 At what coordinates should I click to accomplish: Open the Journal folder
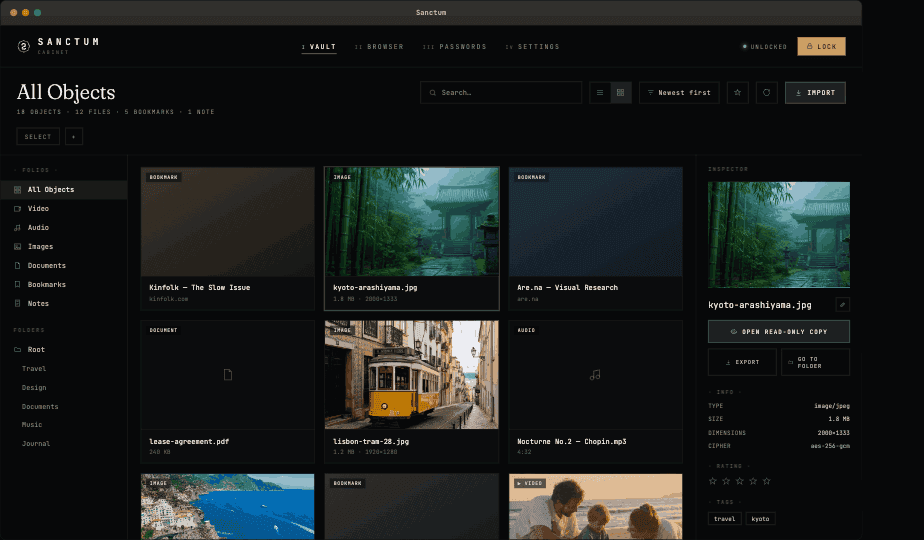tap(36, 443)
